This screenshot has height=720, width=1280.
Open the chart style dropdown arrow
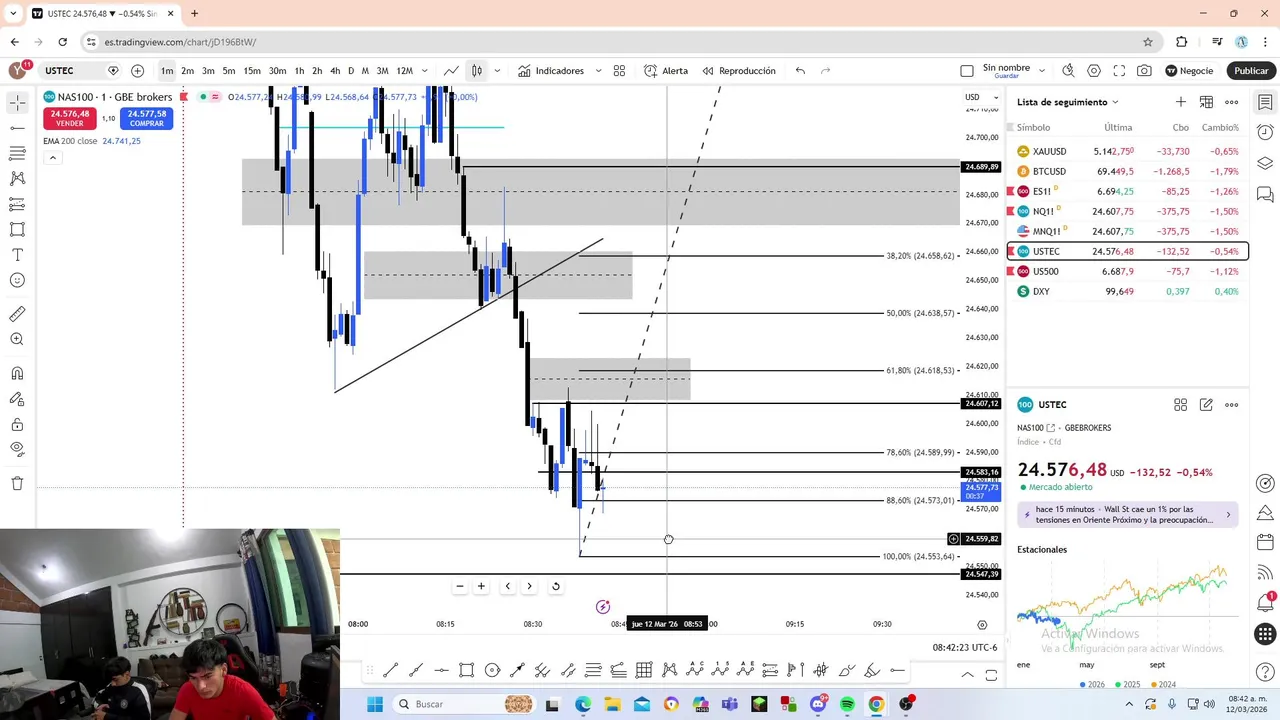coord(497,71)
